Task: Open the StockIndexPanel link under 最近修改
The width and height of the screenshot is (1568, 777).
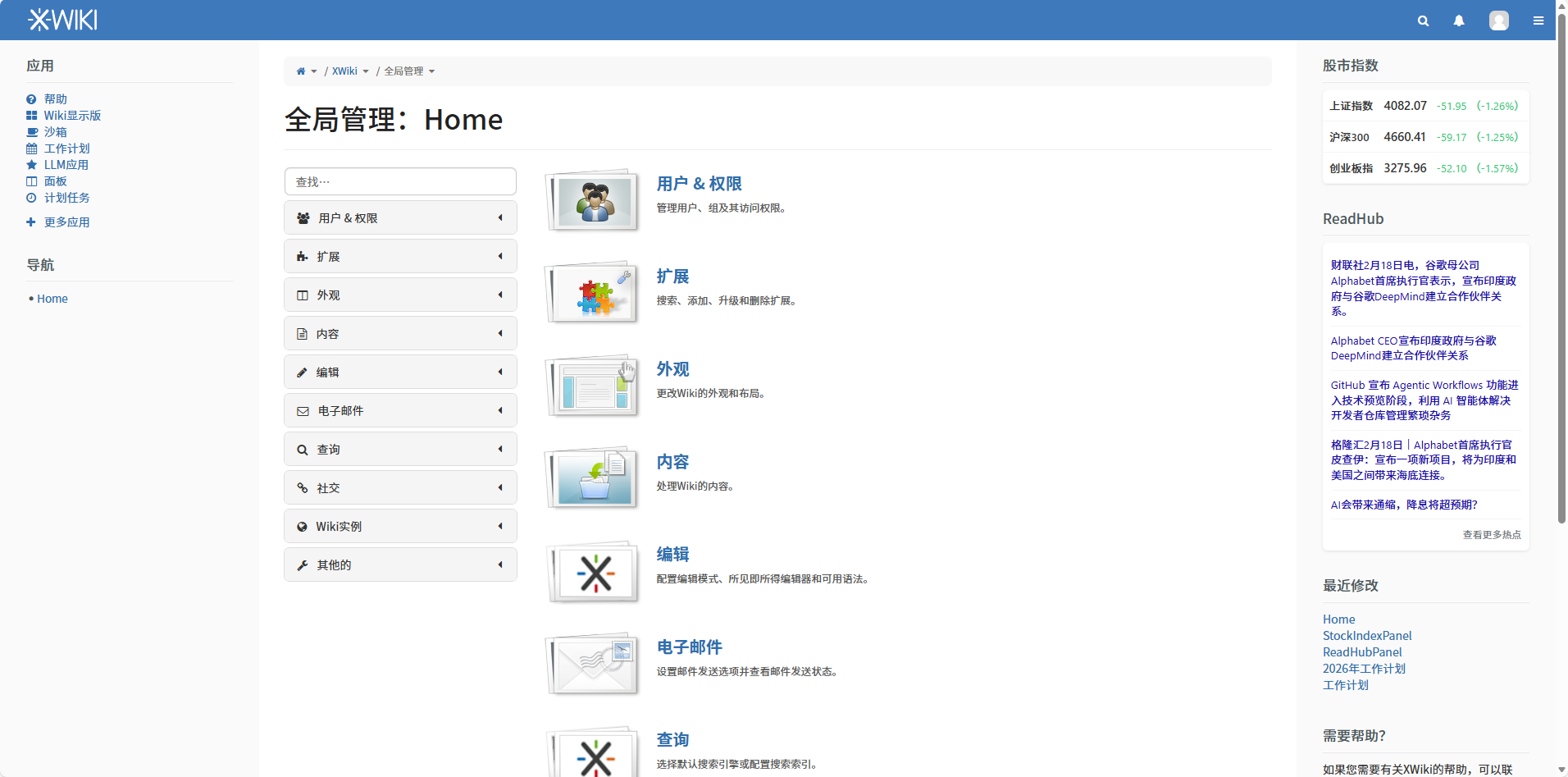Action: tap(1367, 635)
